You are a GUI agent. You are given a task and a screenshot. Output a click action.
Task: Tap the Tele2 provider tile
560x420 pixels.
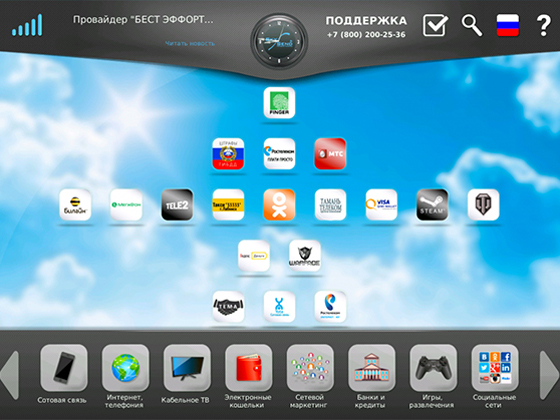(177, 205)
